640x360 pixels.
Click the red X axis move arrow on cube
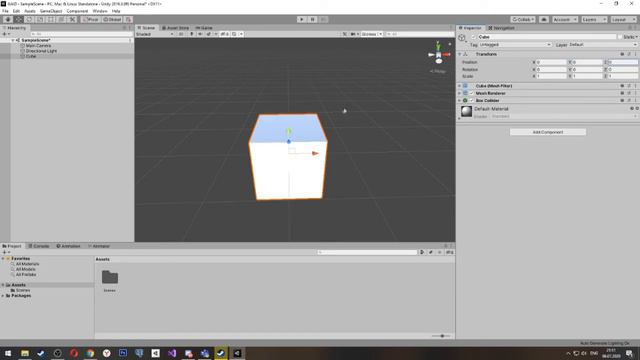(x=315, y=153)
